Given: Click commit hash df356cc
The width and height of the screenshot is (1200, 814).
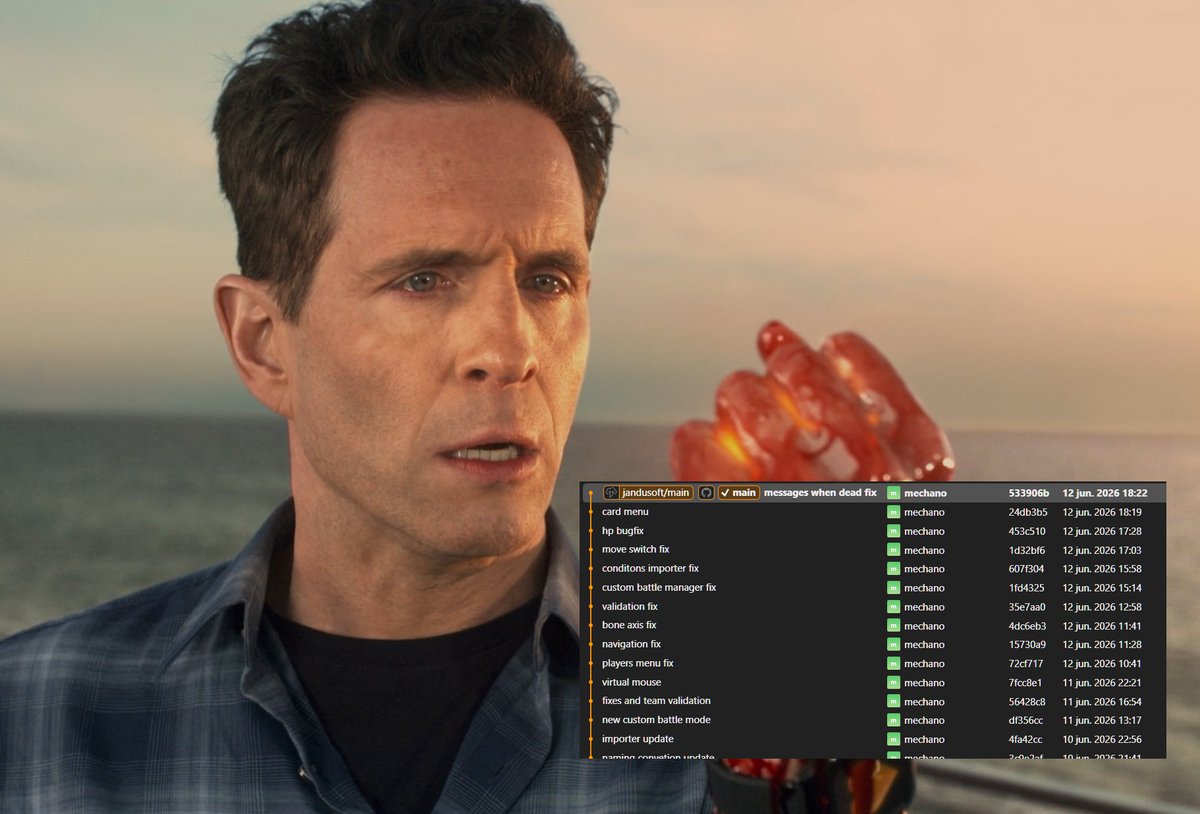Looking at the screenshot, I should pos(1026,721).
